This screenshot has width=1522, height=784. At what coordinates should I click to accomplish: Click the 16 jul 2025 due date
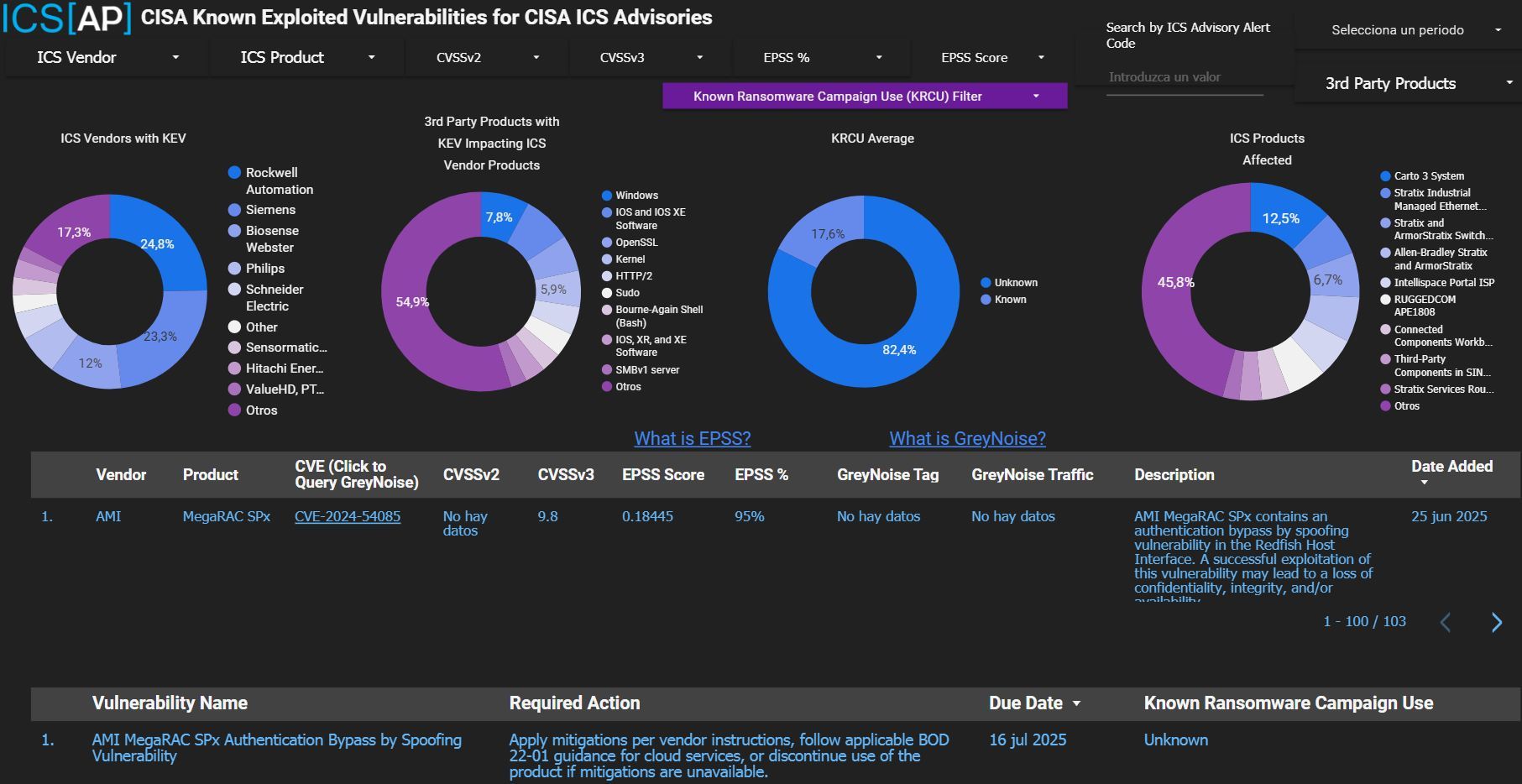[1028, 740]
